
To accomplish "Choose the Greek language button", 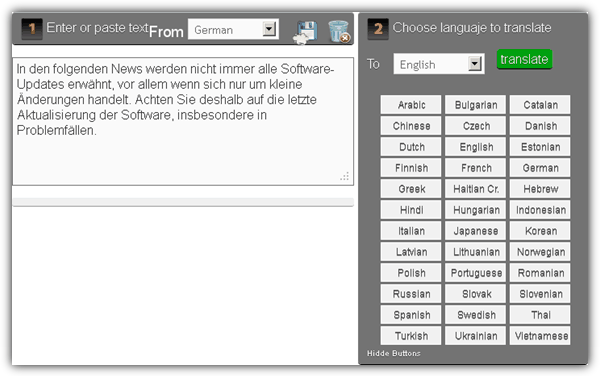I will coord(411,189).
